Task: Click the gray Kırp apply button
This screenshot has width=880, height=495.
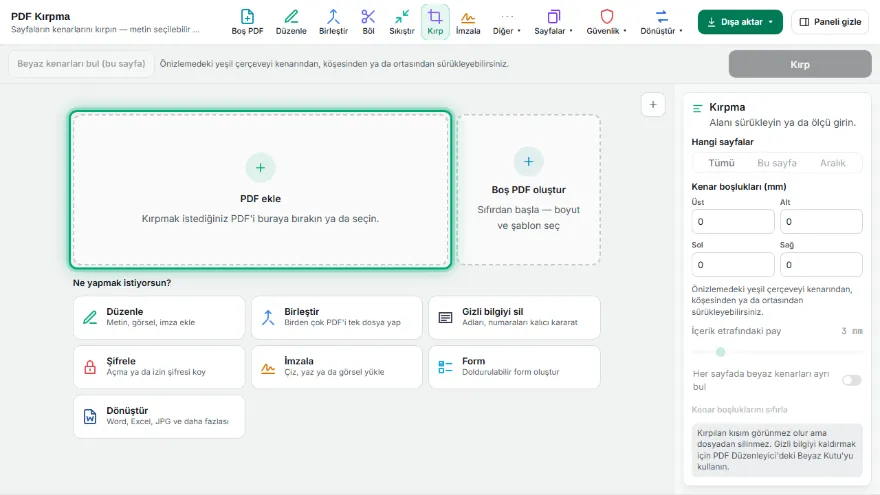Action: (800, 64)
